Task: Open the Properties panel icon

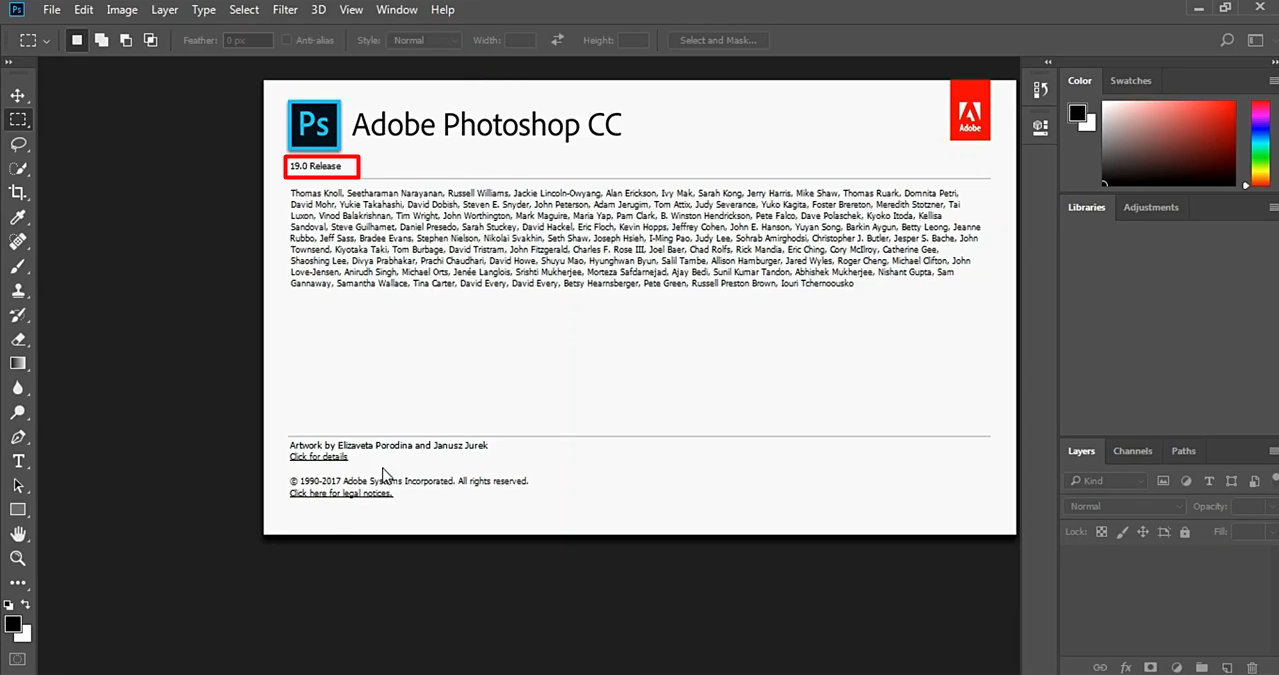Action: tap(1040, 127)
